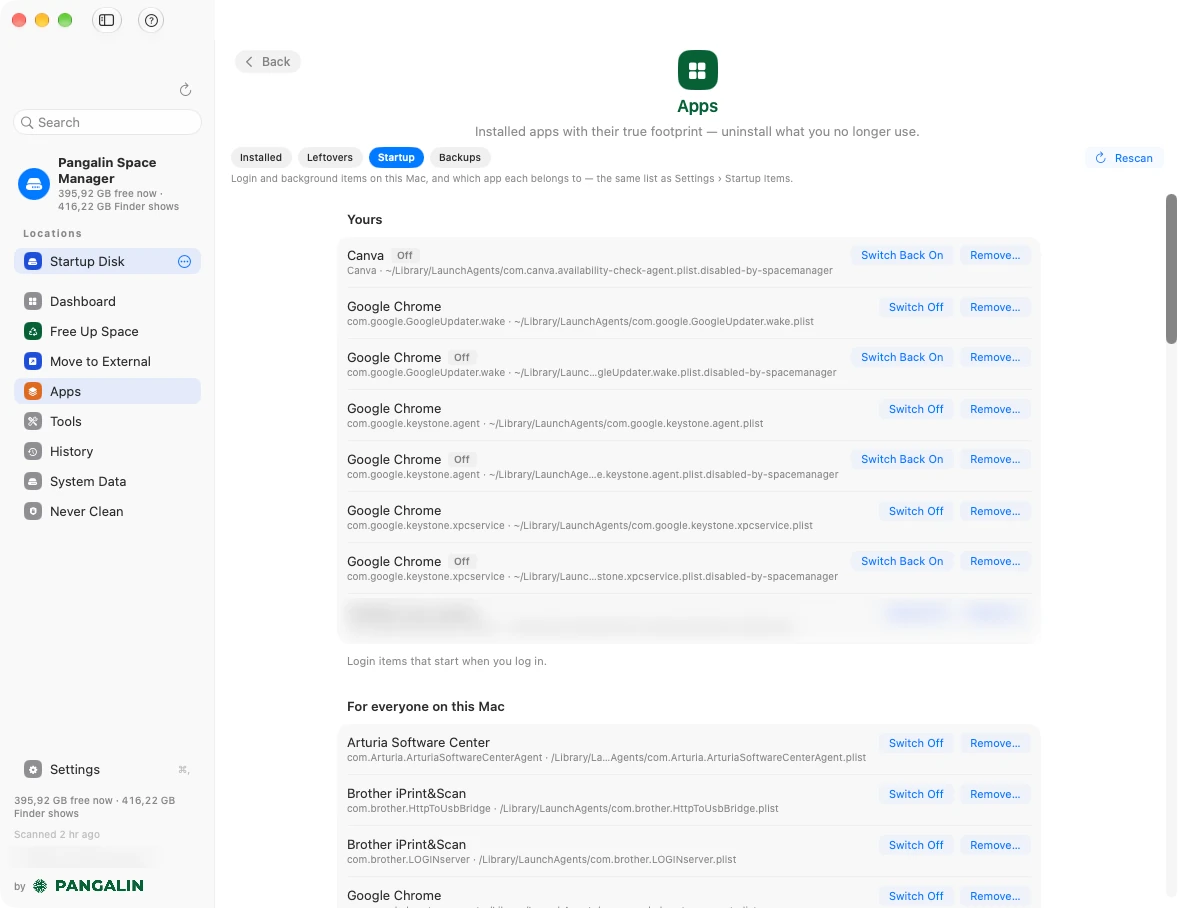
Task: Click the Never Clean icon
Action: point(32,512)
